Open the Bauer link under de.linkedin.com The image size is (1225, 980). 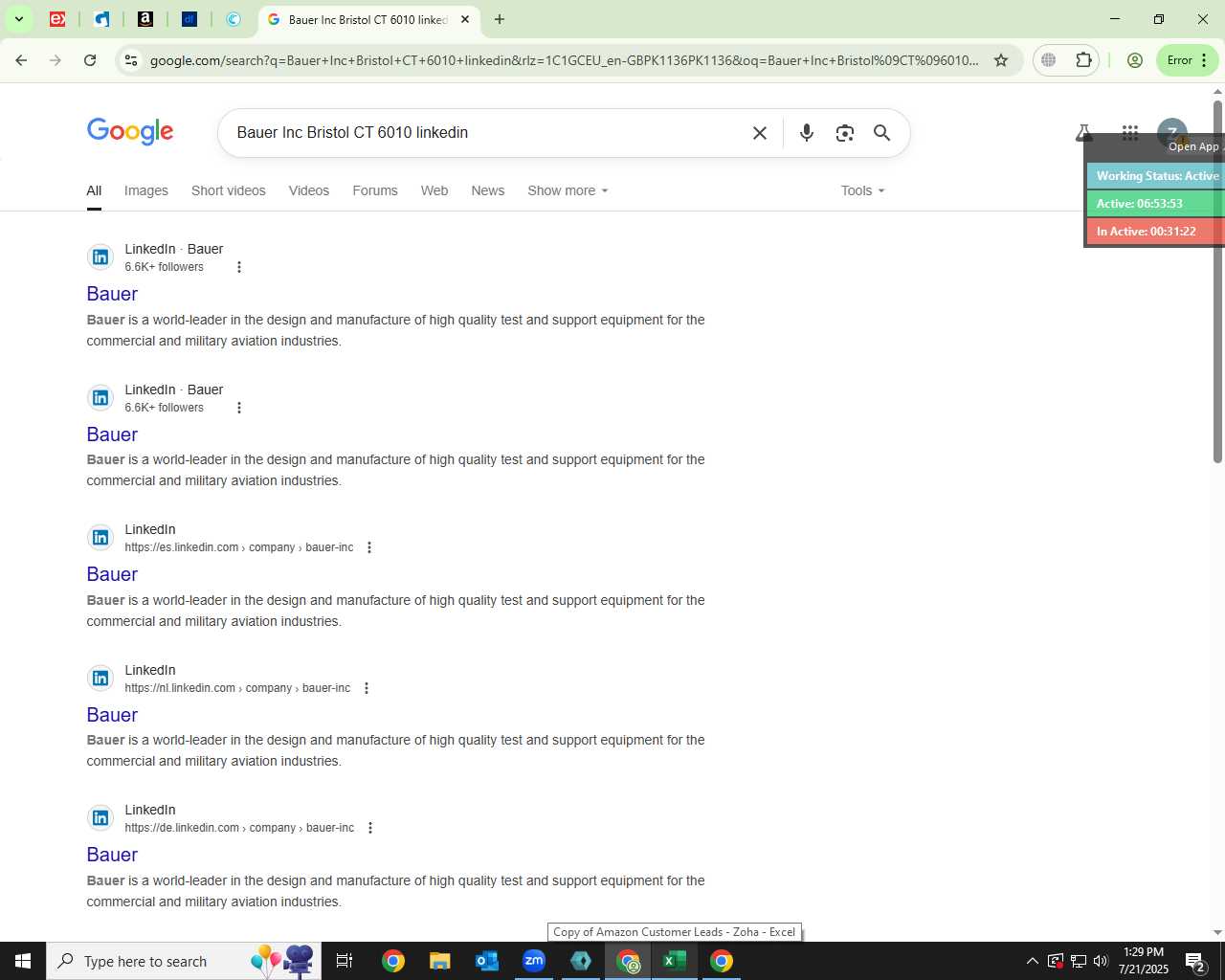point(112,855)
